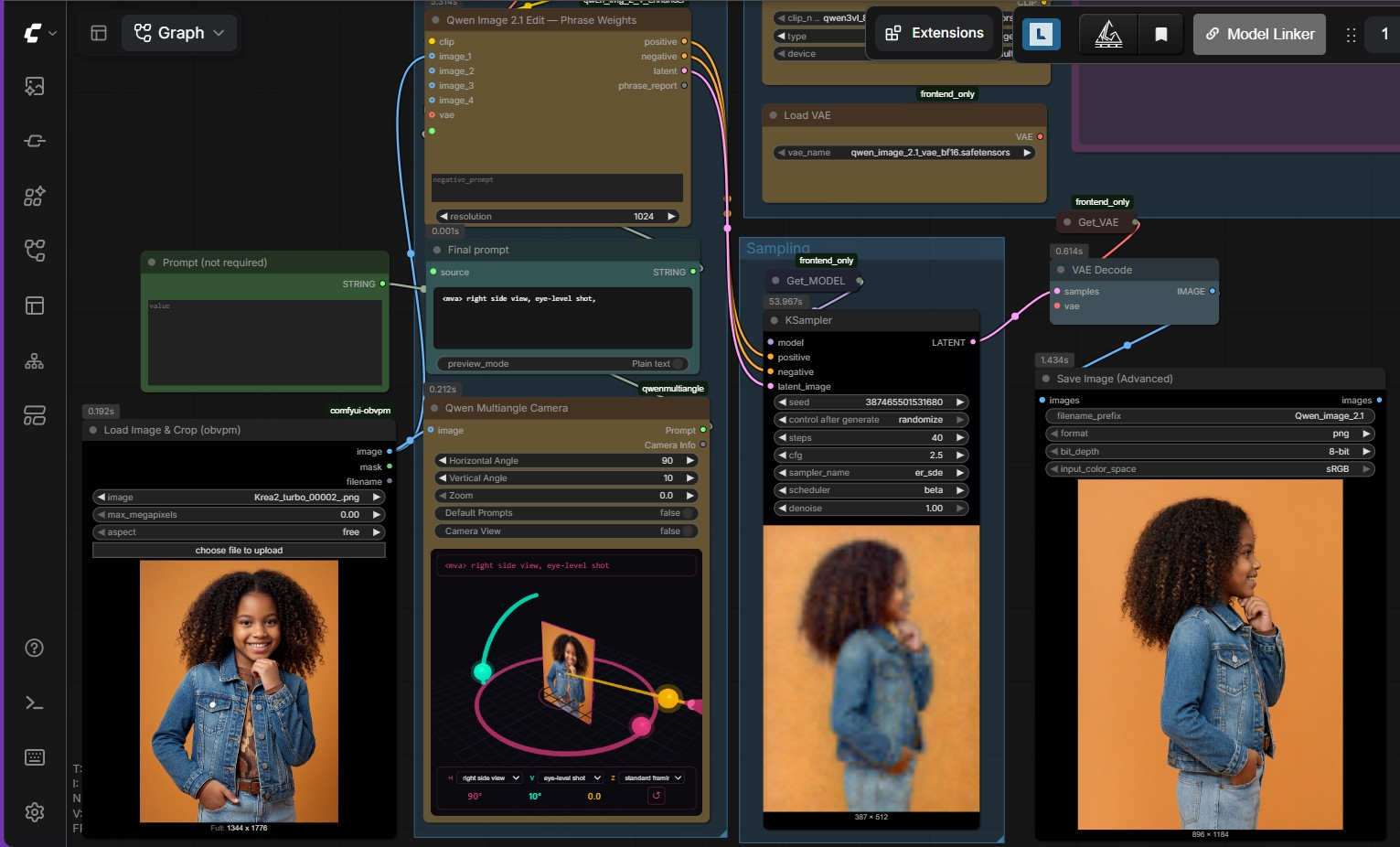Open the model library tree icon

tap(35, 361)
